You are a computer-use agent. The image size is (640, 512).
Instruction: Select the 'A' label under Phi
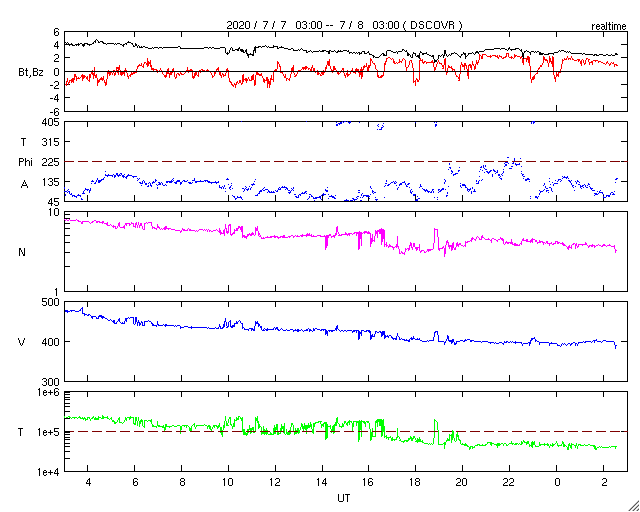(24, 185)
